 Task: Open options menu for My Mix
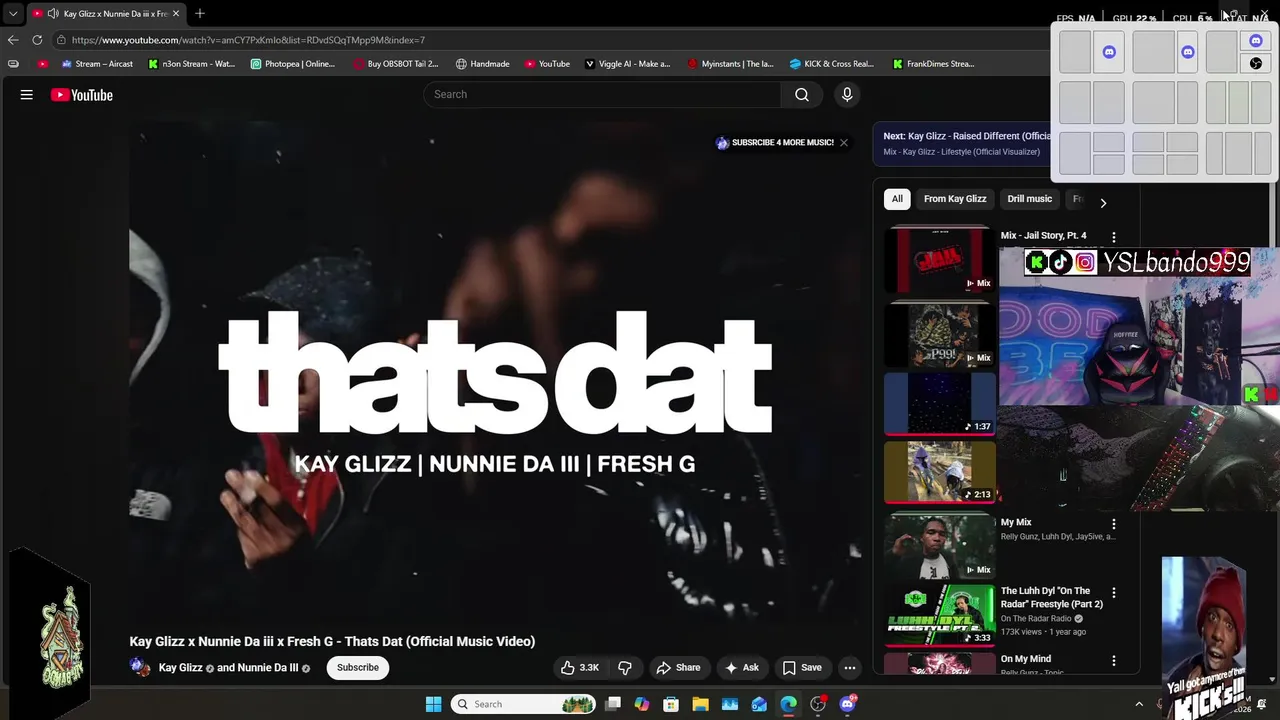(x=1114, y=524)
